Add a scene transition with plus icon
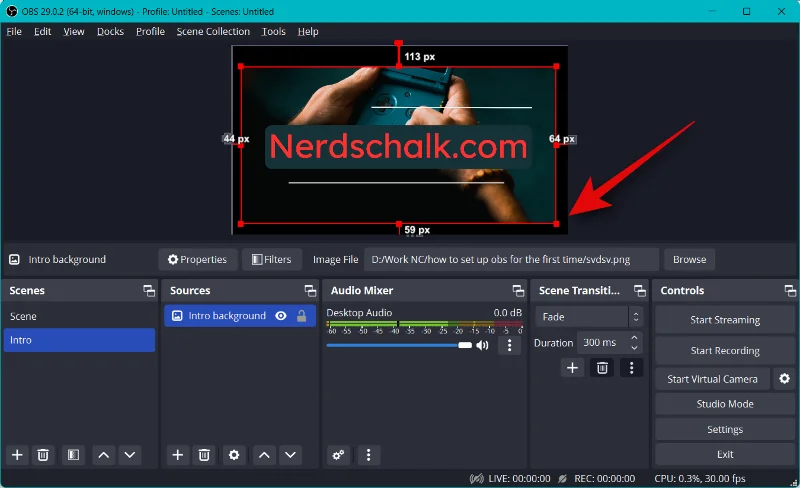 tap(572, 368)
